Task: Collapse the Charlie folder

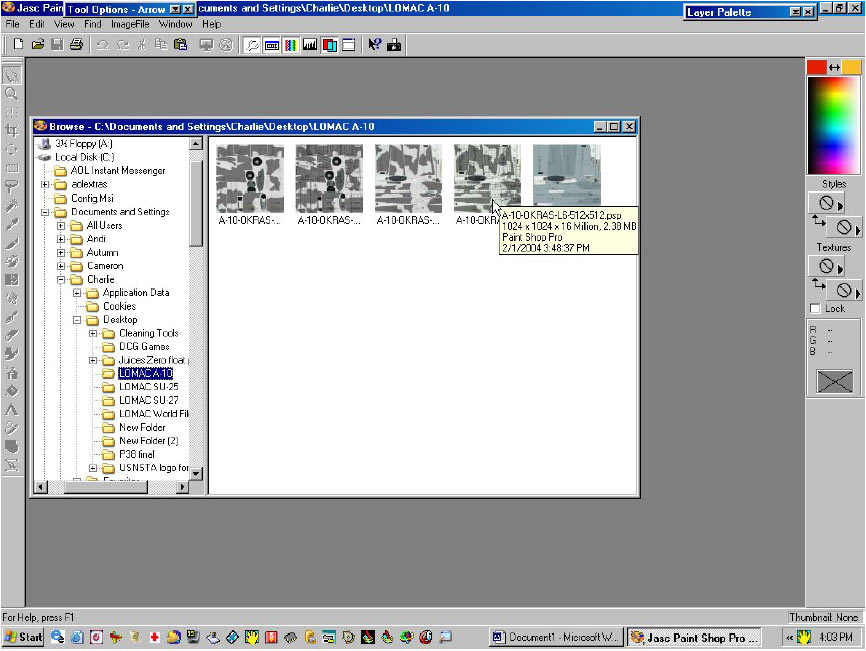Action: [x=61, y=279]
